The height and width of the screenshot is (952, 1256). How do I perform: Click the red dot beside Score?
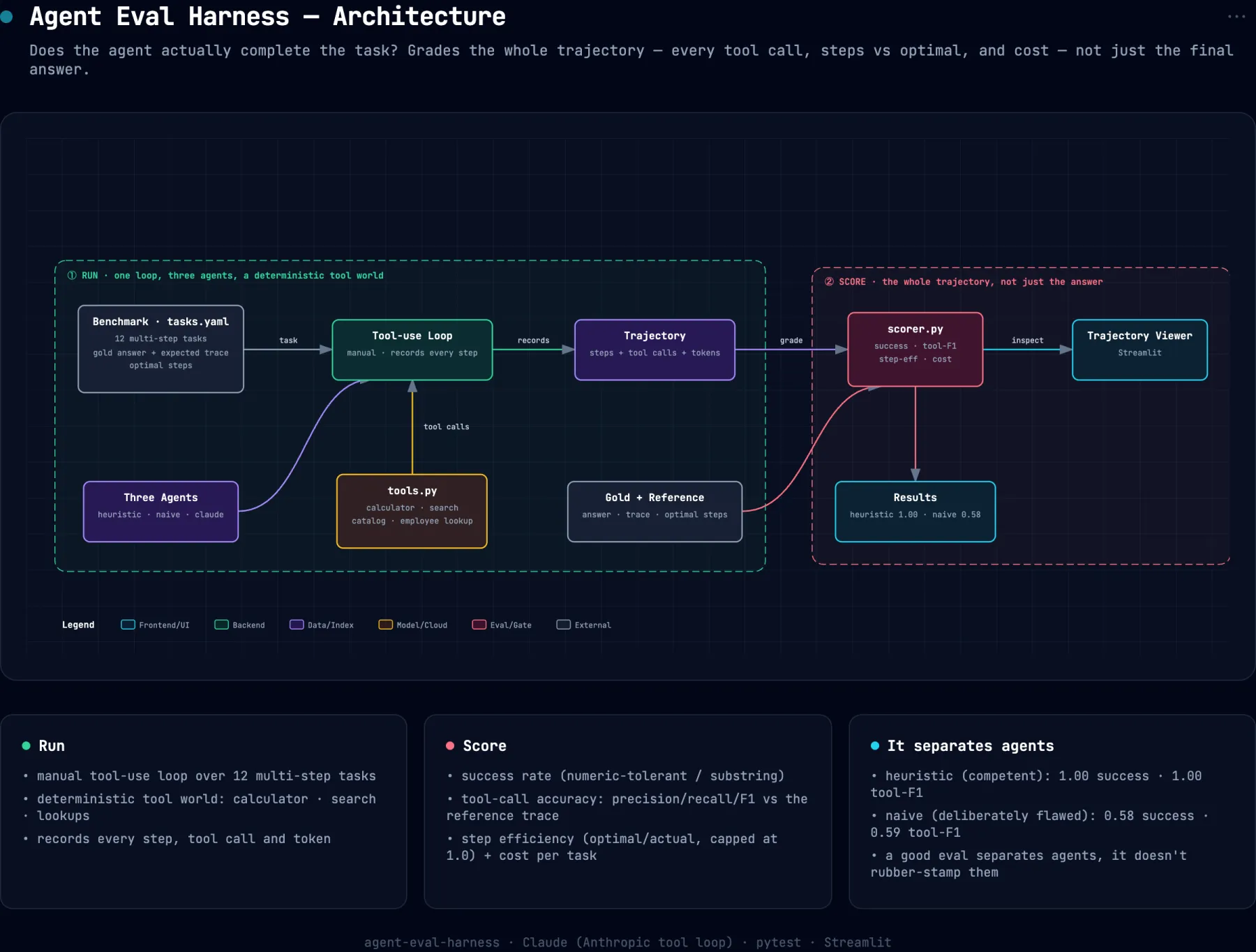click(x=450, y=745)
